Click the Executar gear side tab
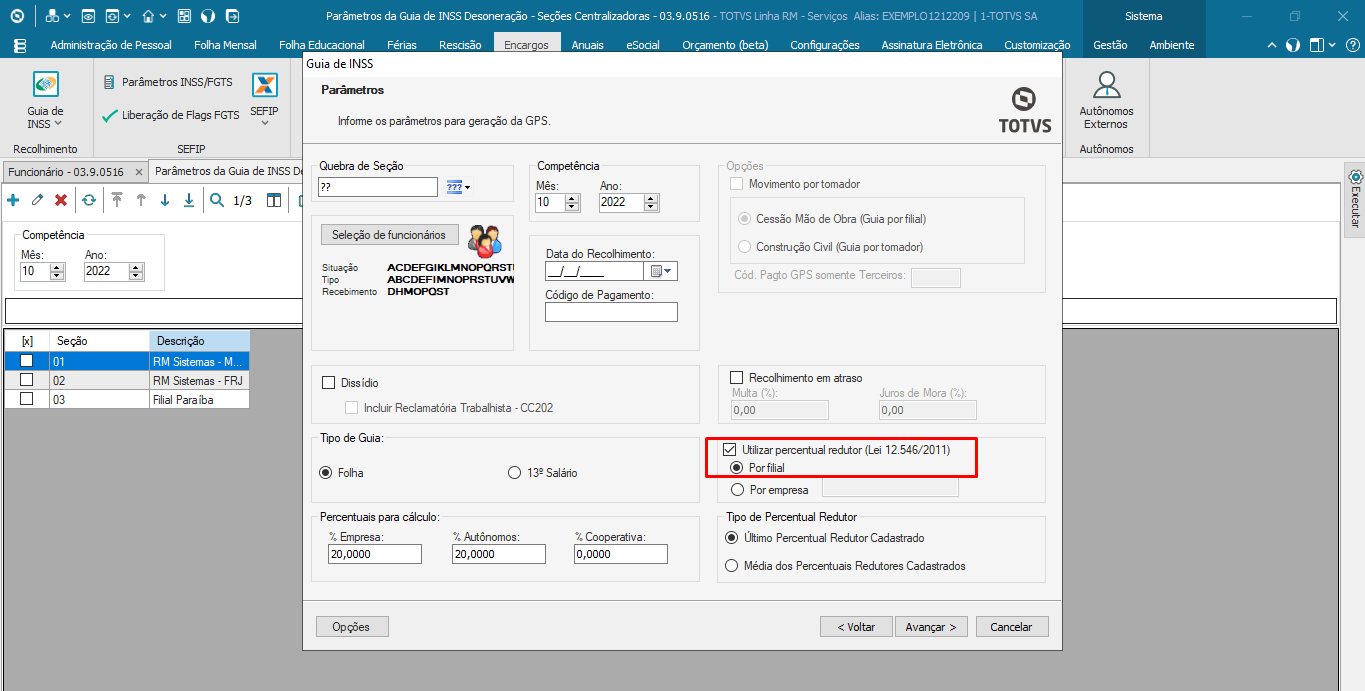 [1355, 198]
